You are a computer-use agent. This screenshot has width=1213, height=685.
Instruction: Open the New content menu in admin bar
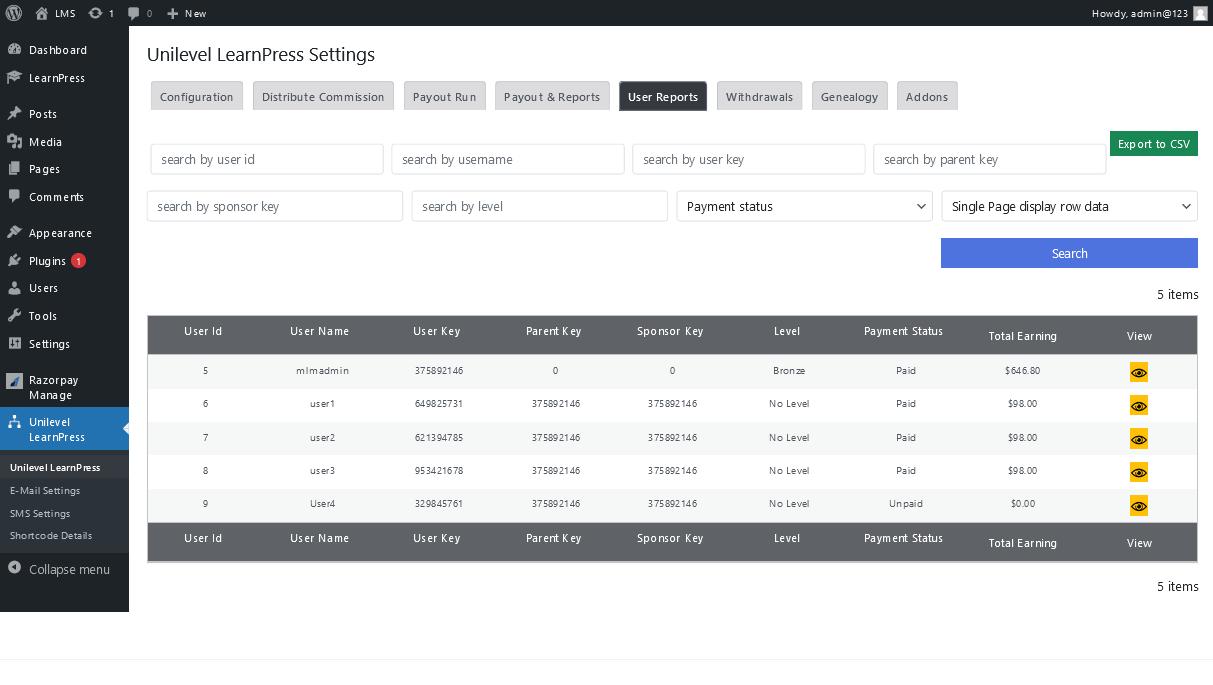pyautogui.click(x=186, y=13)
